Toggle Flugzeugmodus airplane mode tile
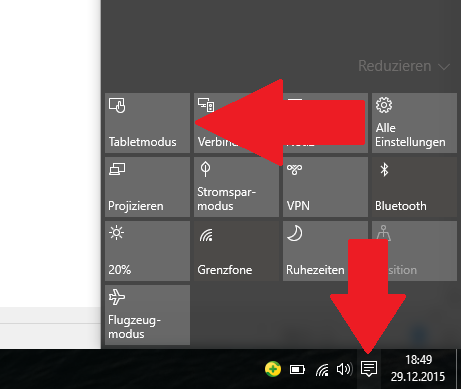461x389 pixels. 147,315
